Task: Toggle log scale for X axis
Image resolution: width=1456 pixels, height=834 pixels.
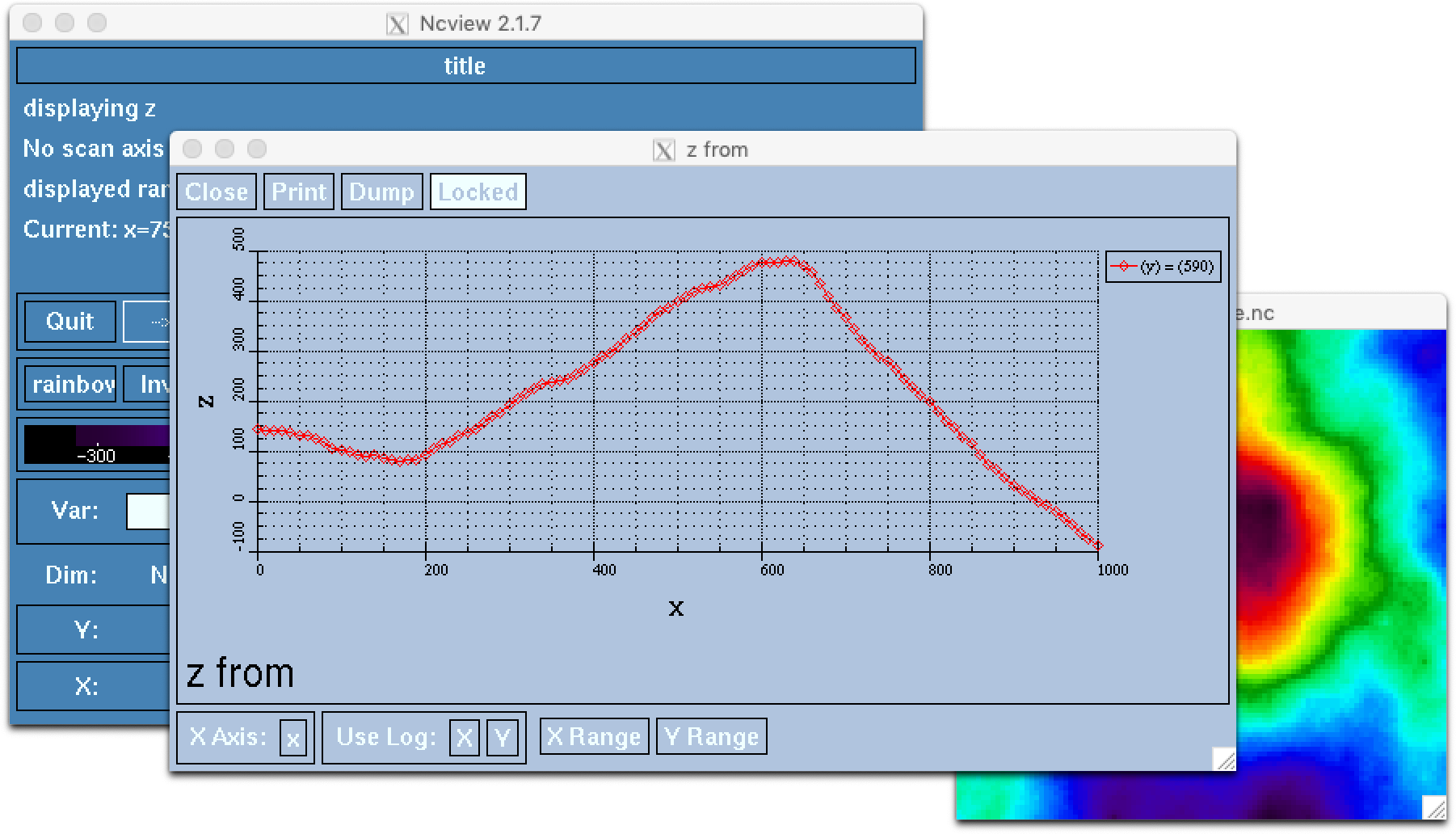Action: coord(464,737)
